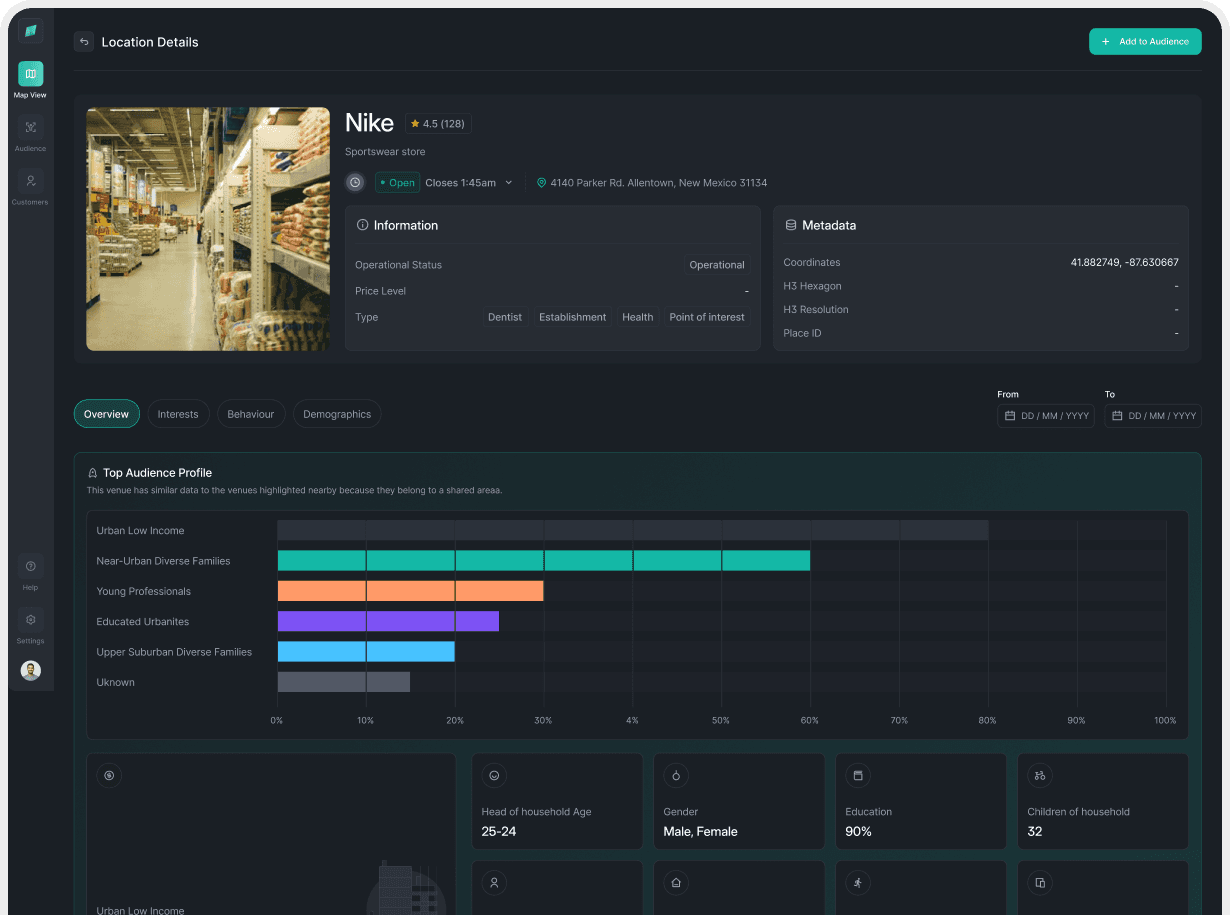Open Map View in the sidebar
The image size is (1230, 915).
pyautogui.click(x=30, y=74)
